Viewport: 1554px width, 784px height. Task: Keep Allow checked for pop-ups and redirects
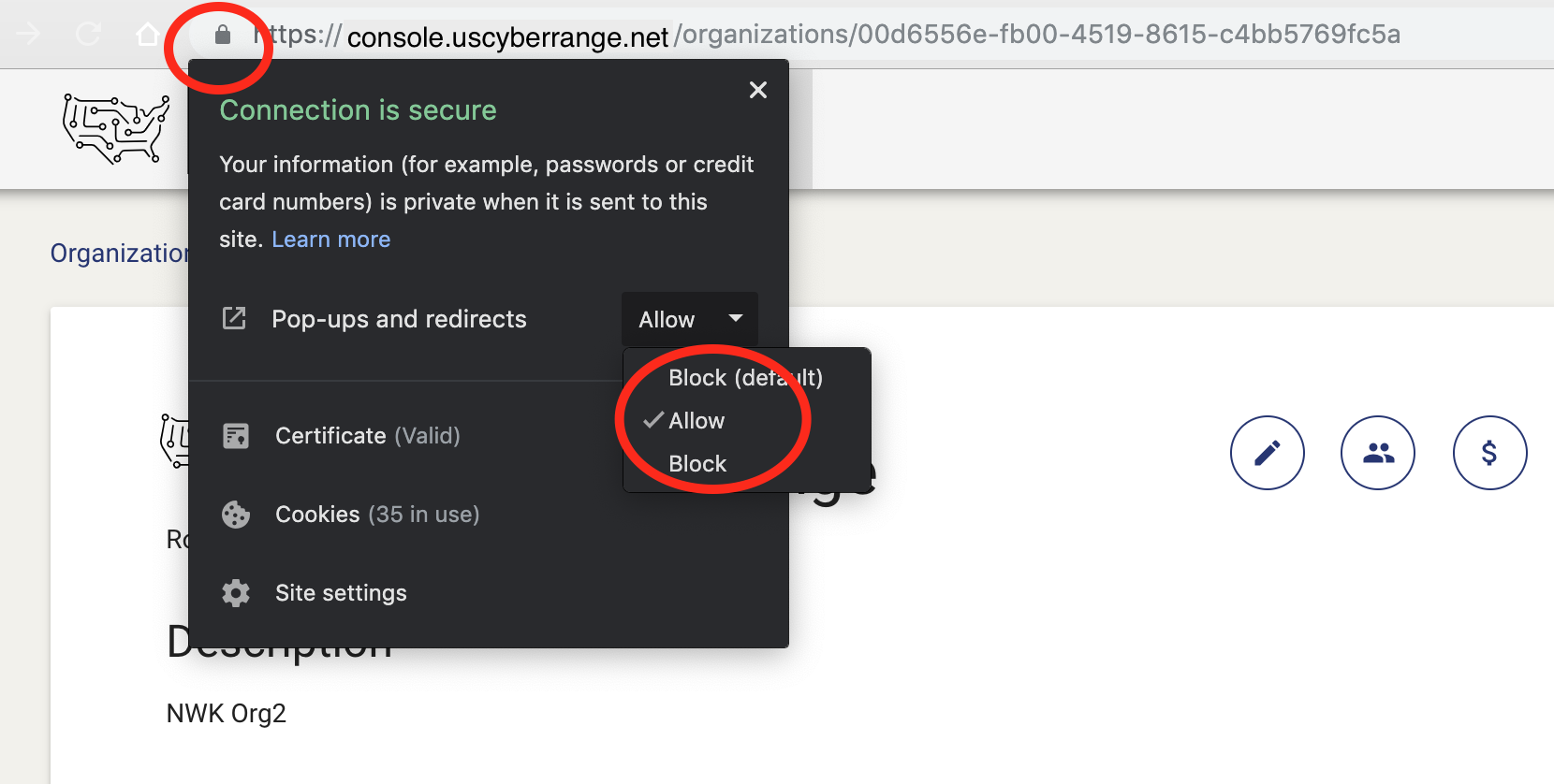click(697, 421)
